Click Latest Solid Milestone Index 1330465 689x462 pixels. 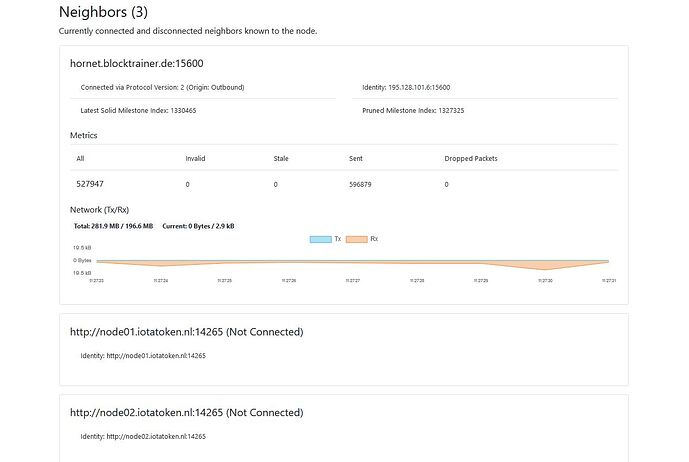coord(138,111)
